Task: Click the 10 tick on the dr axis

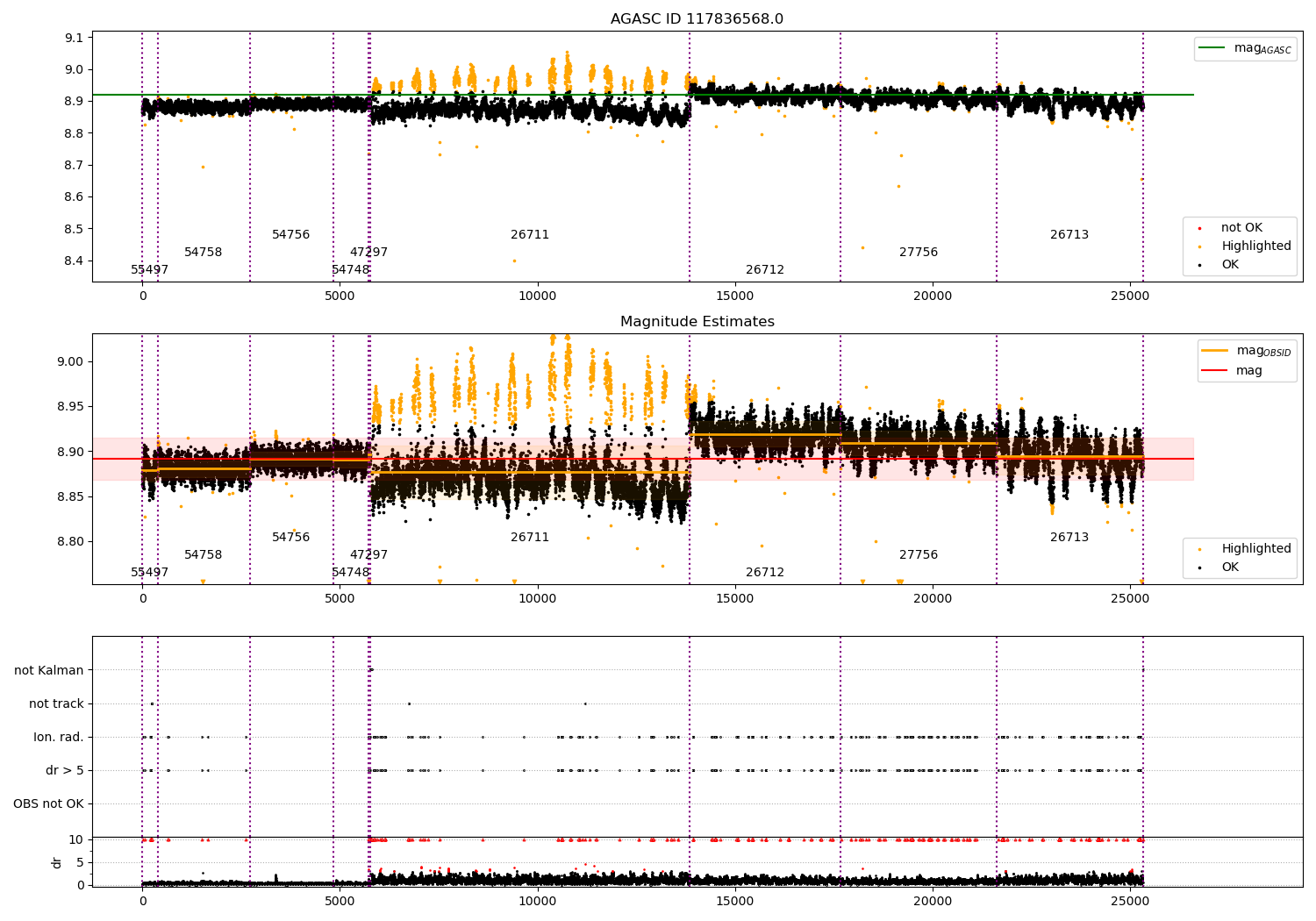Action: pos(76,840)
